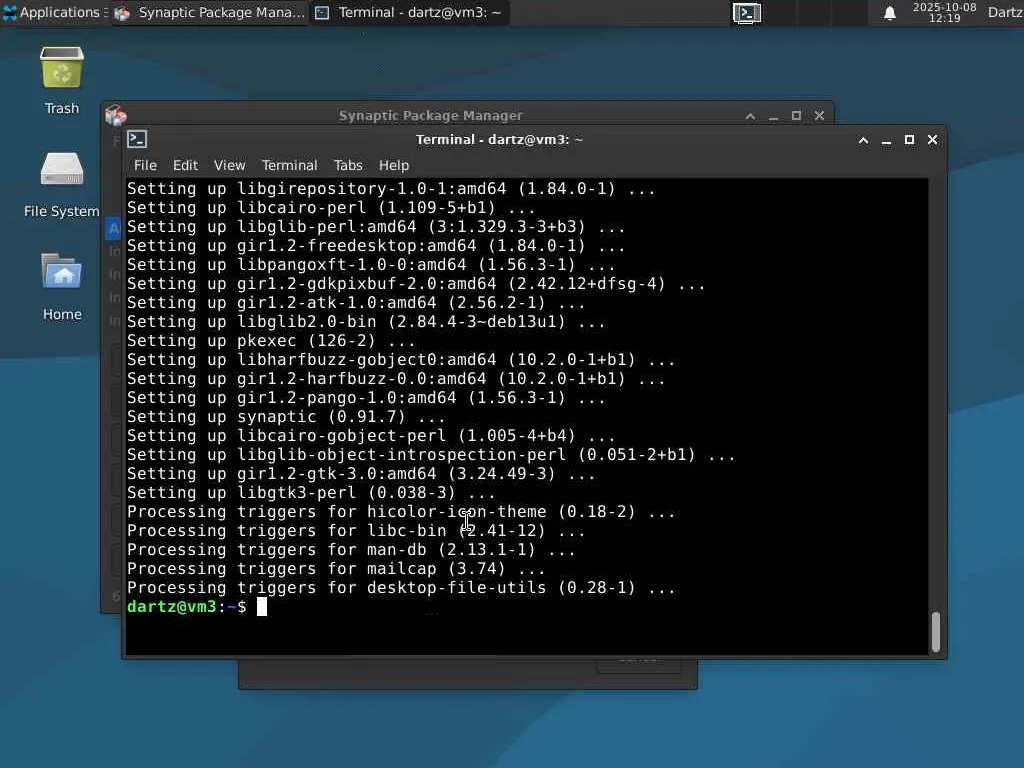The width and height of the screenshot is (1024, 768).
Task: Click the 'Processing triggers for man-db' line
Action: pyautogui.click(x=351, y=550)
